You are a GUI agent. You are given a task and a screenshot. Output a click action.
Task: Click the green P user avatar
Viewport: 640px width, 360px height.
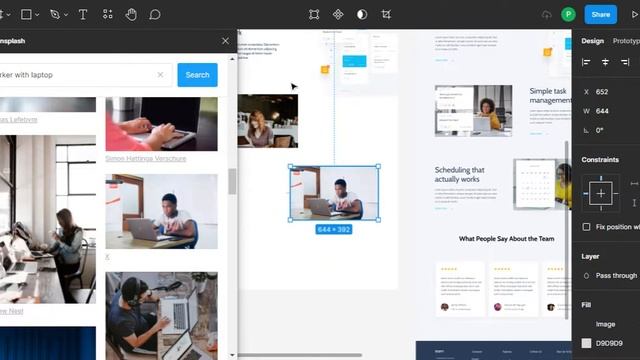(x=568, y=15)
